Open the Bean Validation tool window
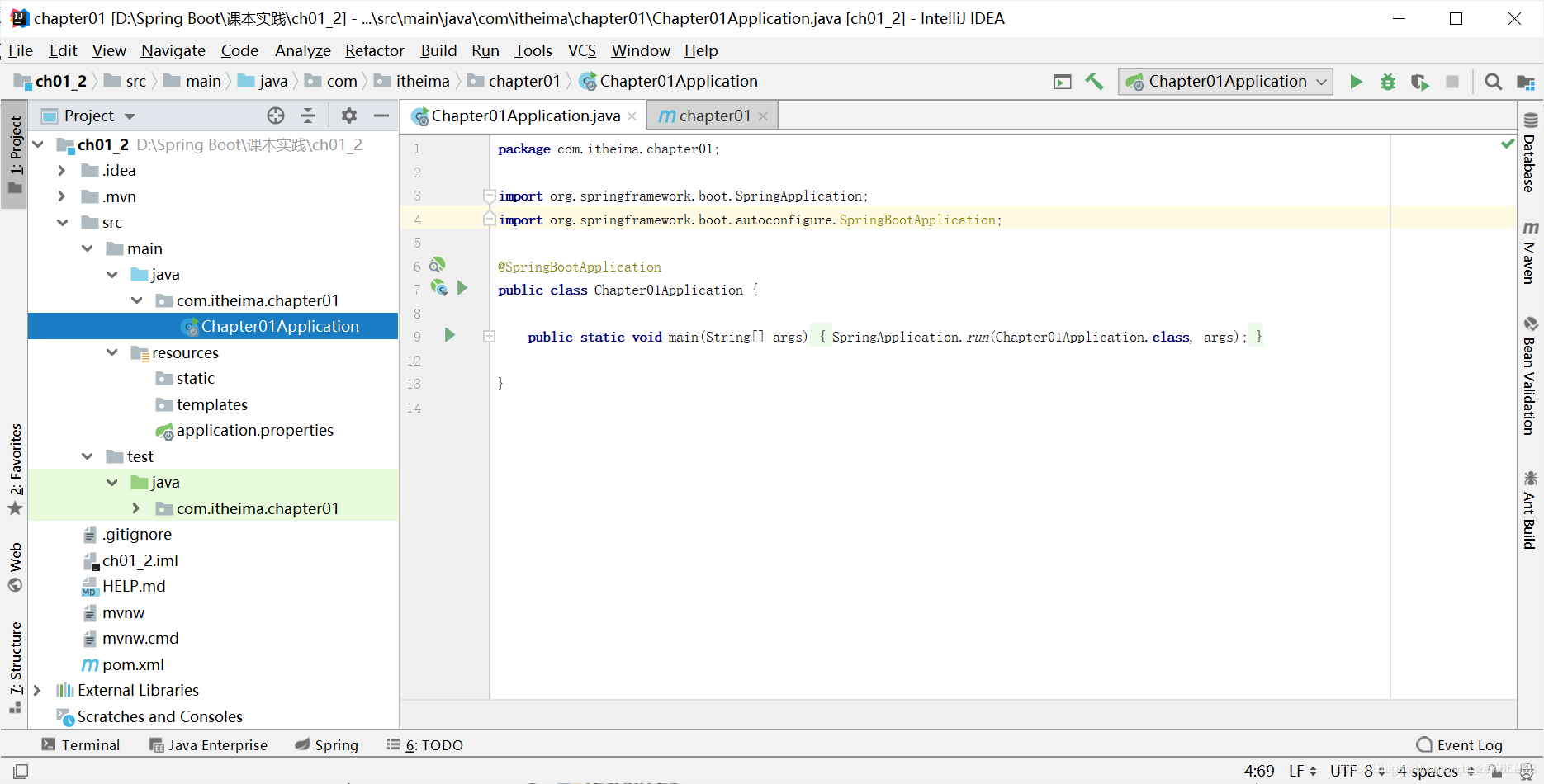 tap(1530, 375)
